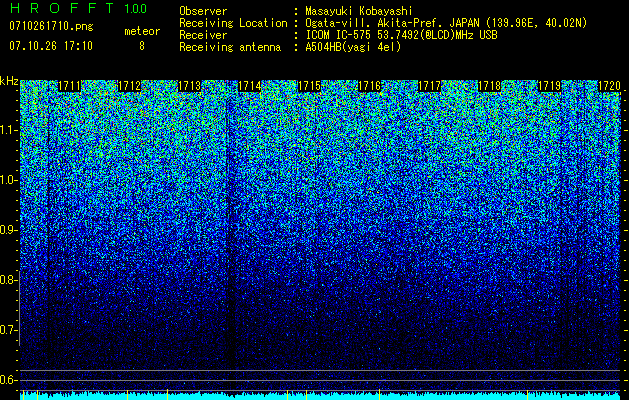The height and width of the screenshot is (400, 629).
Task: Click the kHz axis unit label
Action: click(x=9, y=81)
